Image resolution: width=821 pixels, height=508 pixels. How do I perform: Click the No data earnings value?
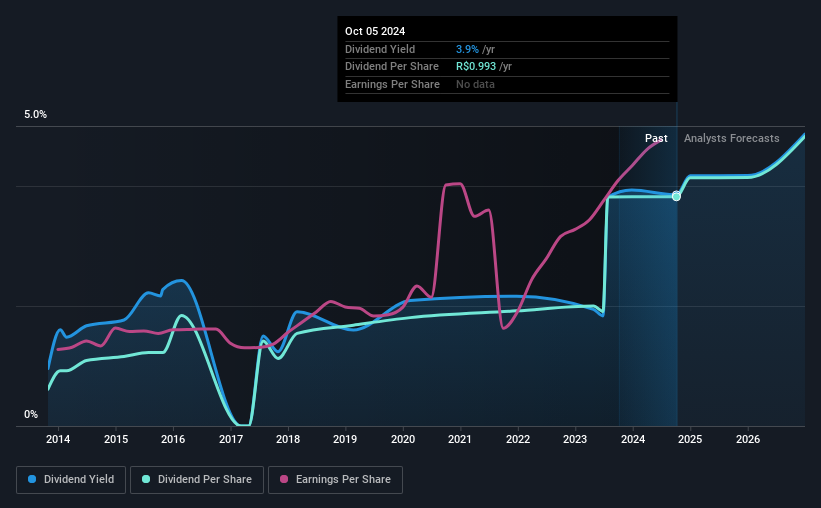(x=475, y=84)
